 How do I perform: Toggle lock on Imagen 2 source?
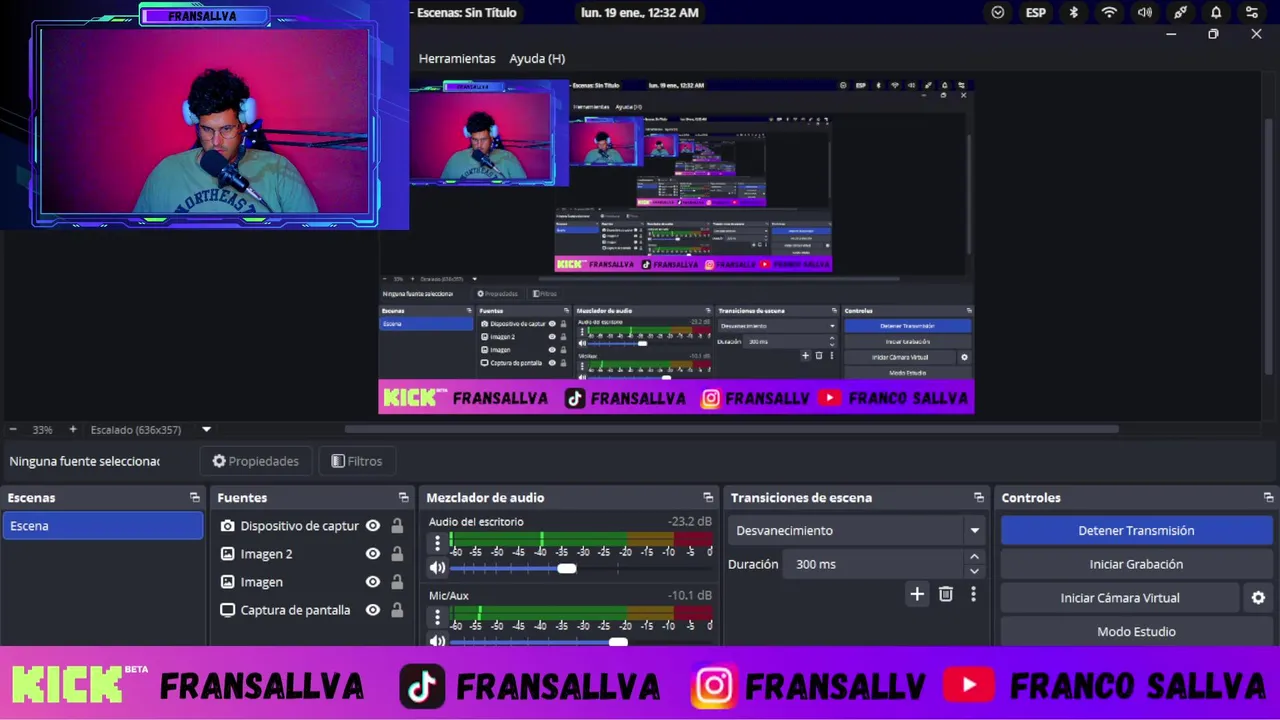(397, 554)
